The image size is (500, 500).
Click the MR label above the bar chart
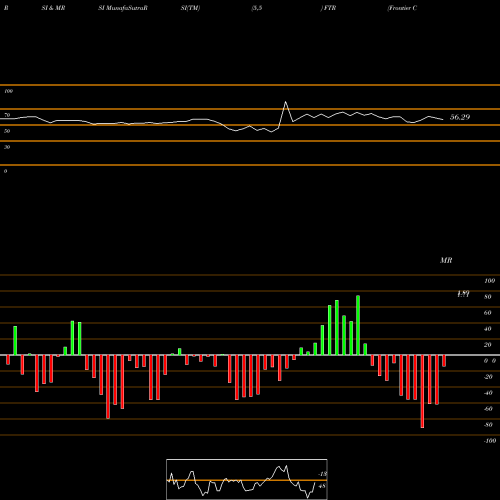[446, 260]
